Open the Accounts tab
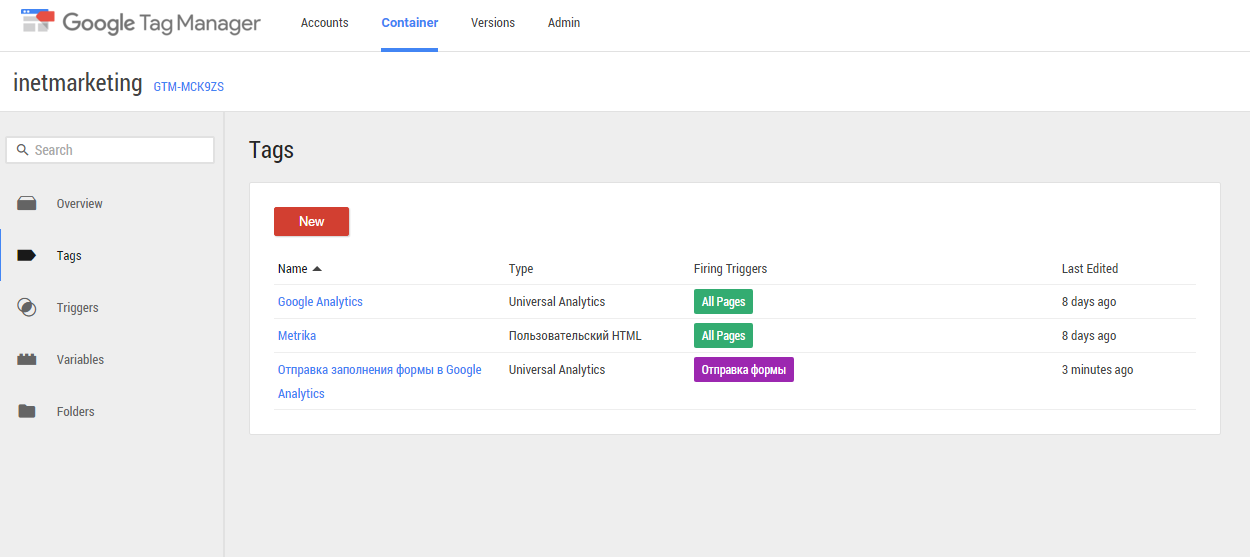This screenshot has width=1250, height=557. (x=325, y=23)
